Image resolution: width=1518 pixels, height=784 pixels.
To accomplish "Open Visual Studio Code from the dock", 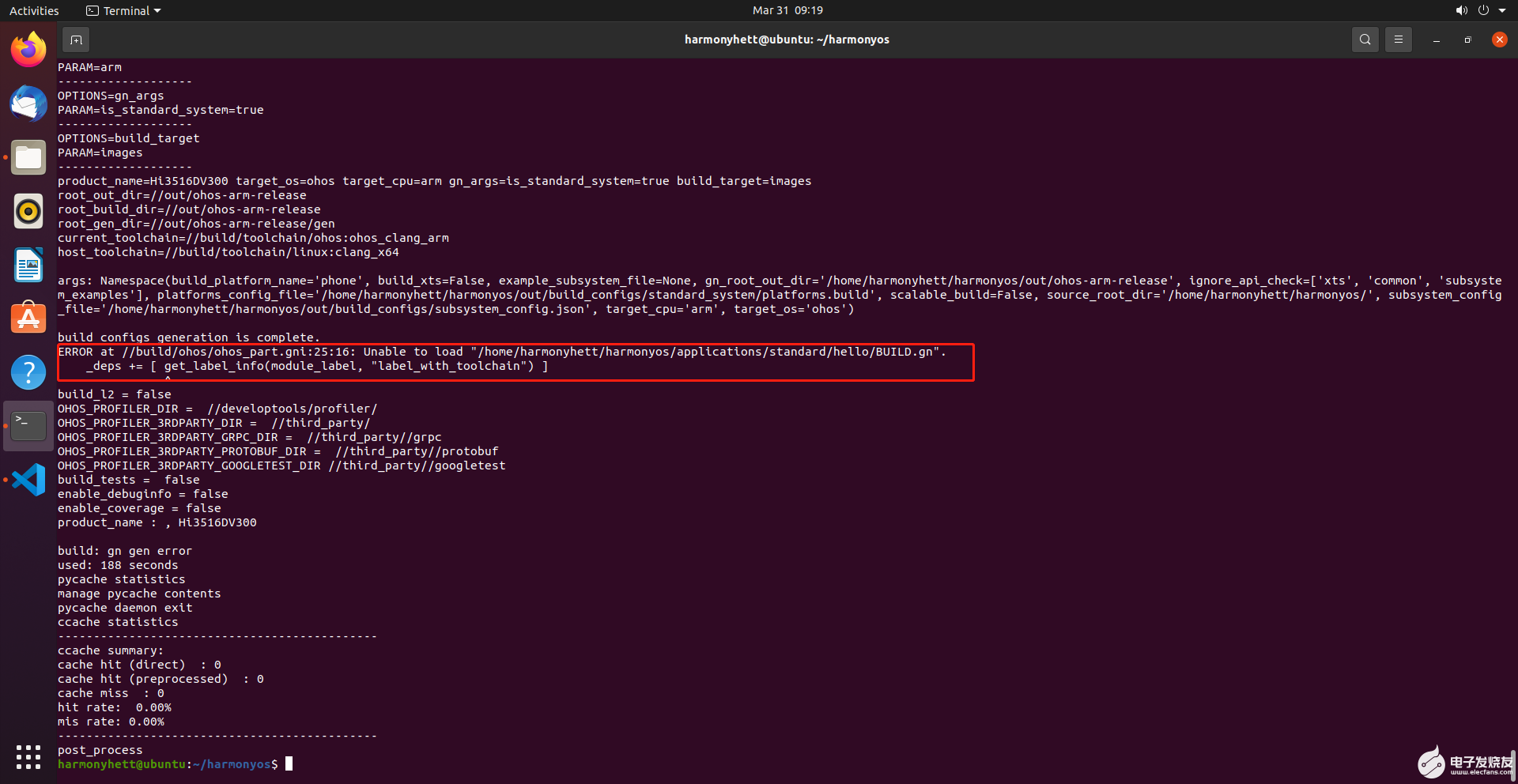I will click(28, 479).
